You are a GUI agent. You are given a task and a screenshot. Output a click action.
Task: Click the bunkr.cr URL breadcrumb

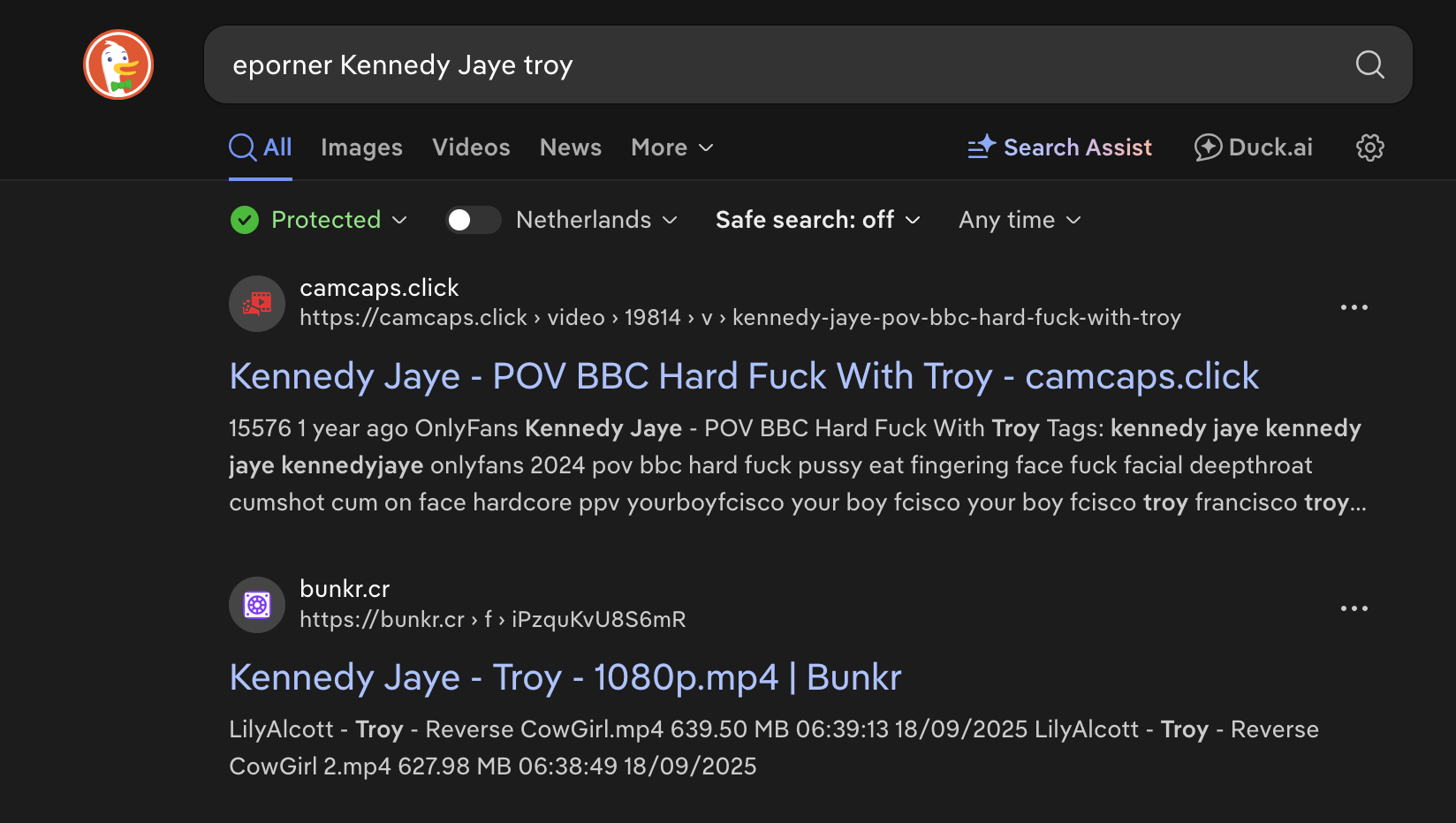click(x=493, y=620)
